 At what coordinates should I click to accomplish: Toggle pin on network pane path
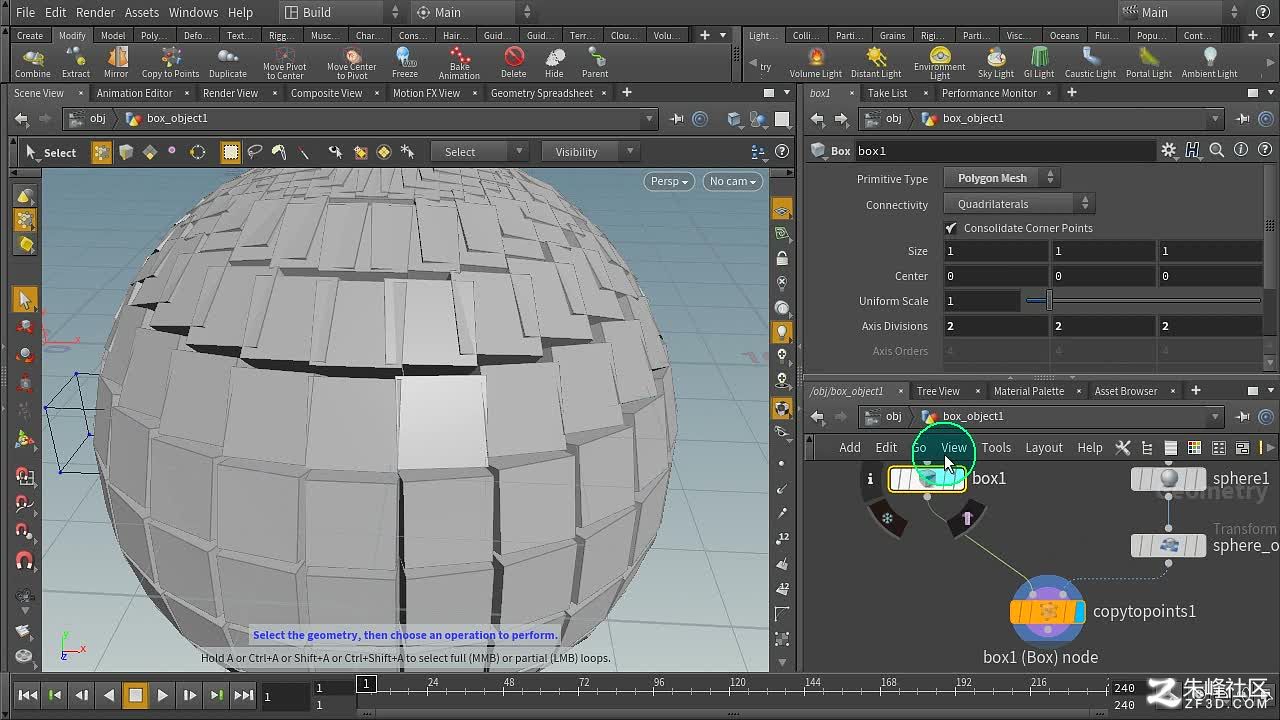1243,416
